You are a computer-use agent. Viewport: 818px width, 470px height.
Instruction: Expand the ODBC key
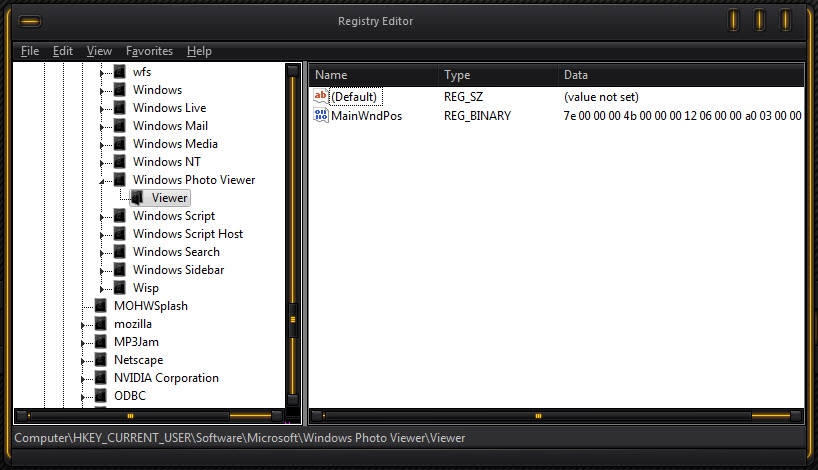(x=83, y=397)
